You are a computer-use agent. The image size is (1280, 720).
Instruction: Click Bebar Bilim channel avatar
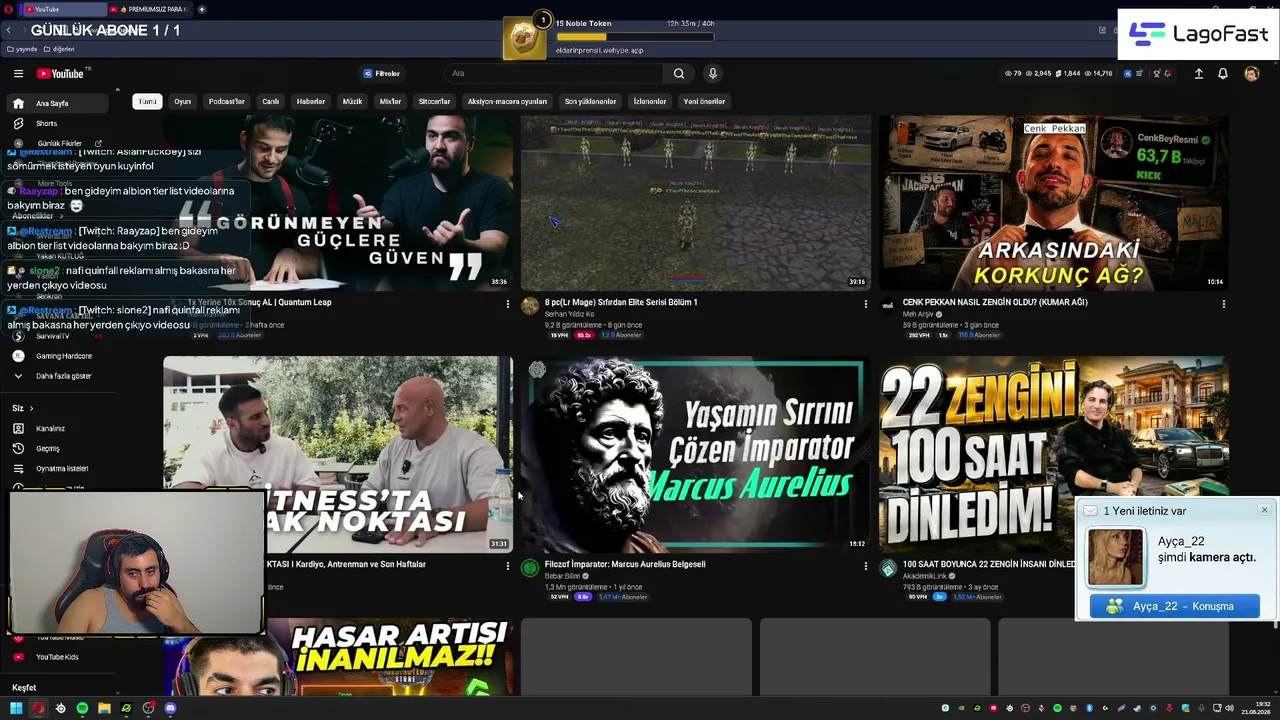point(530,568)
